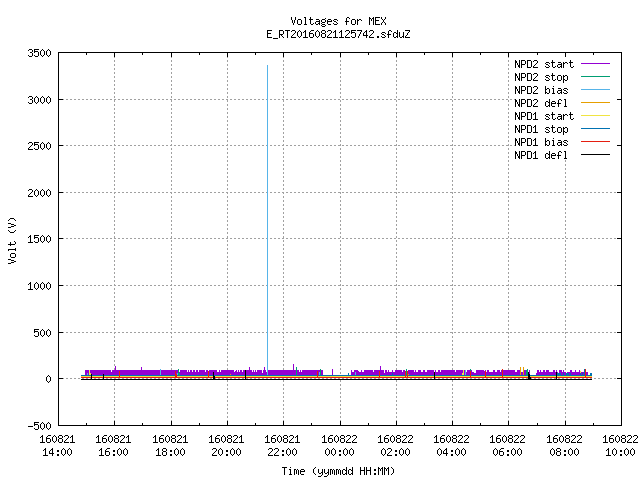The height and width of the screenshot is (480, 640).
Task: Select the filename E_RT20160821125742.sfduZ
Action: click(338, 34)
